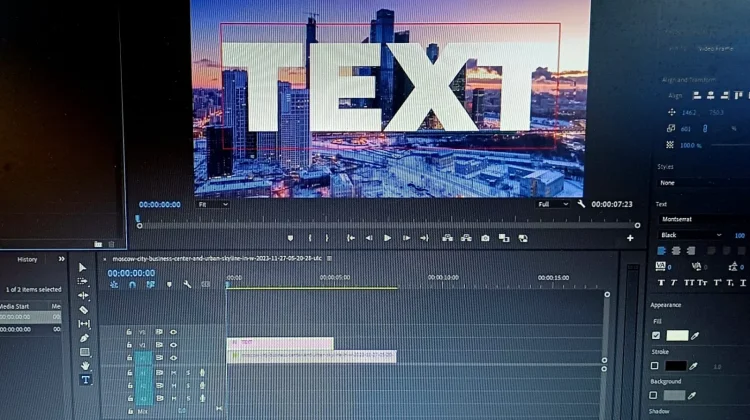Select the Selection arrow tool
750x420 pixels.
coord(82,267)
